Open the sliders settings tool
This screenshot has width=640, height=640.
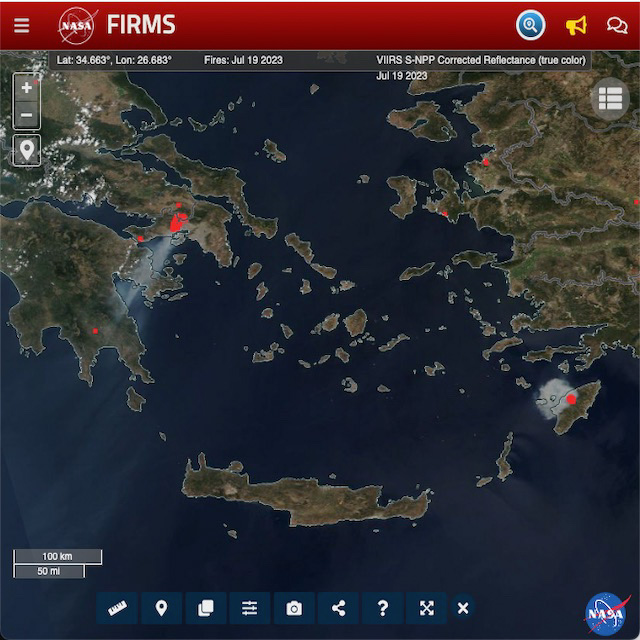click(x=249, y=608)
